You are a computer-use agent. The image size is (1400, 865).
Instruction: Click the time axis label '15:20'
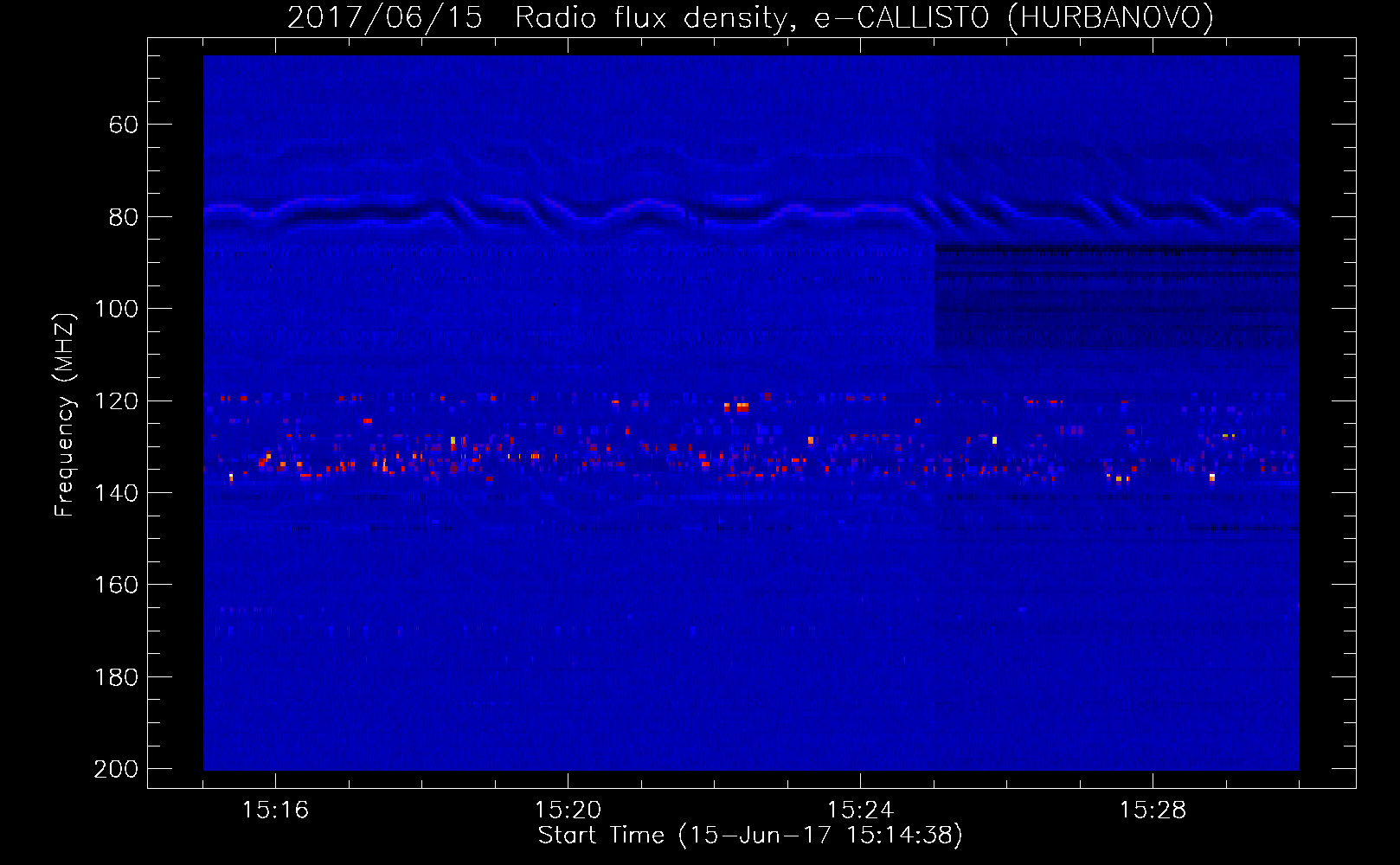(x=568, y=811)
